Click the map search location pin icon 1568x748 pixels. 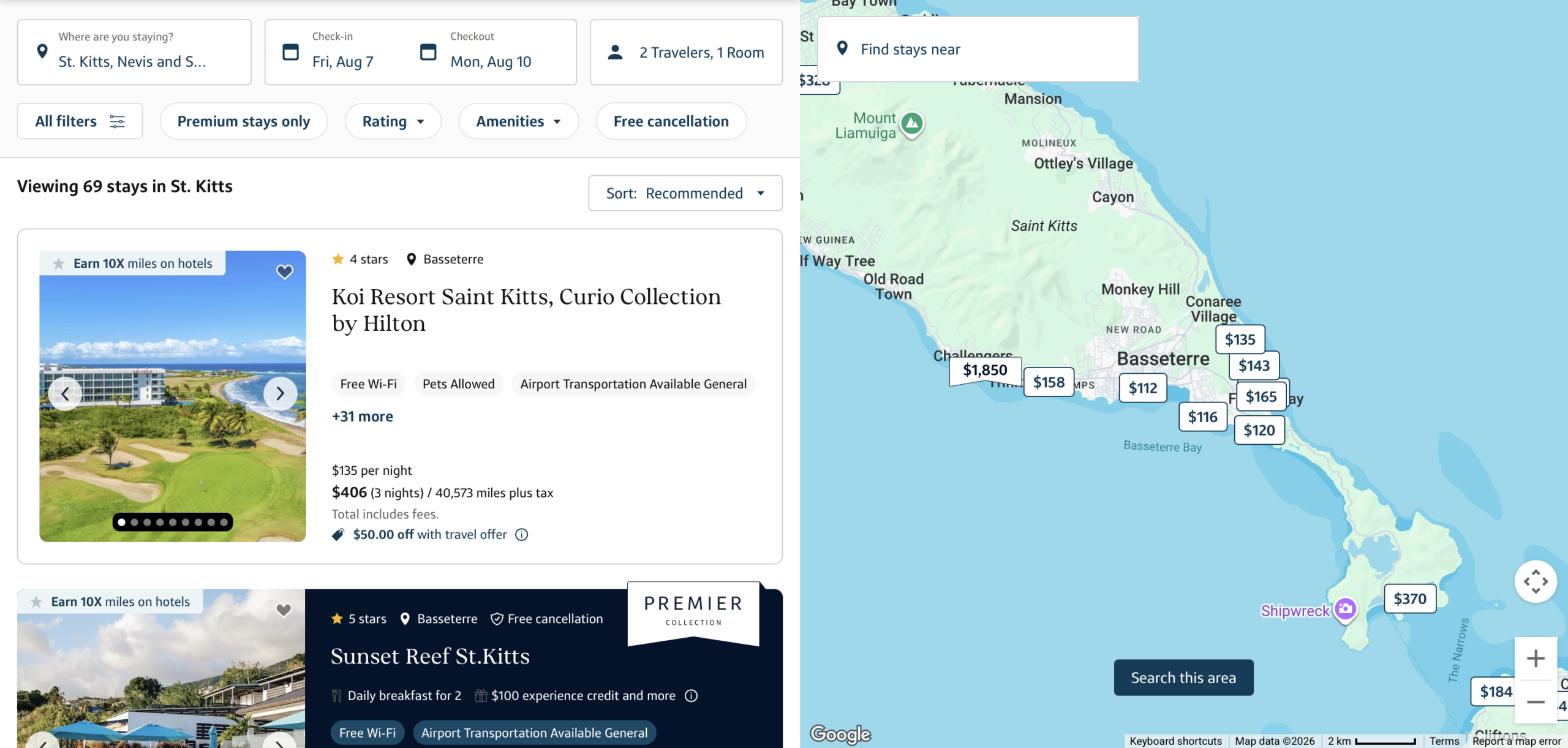tap(842, 48)
